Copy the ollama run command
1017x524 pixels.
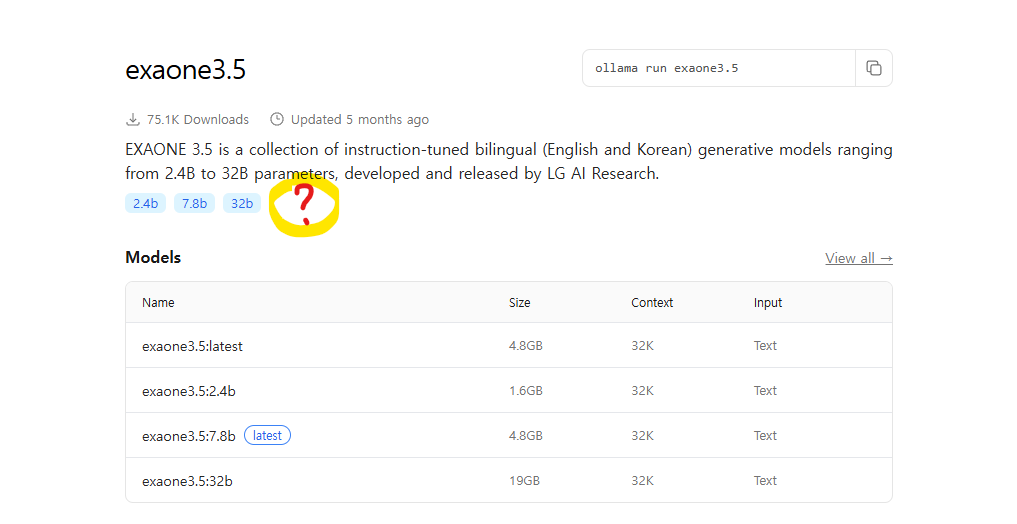[x=874, y=68]
